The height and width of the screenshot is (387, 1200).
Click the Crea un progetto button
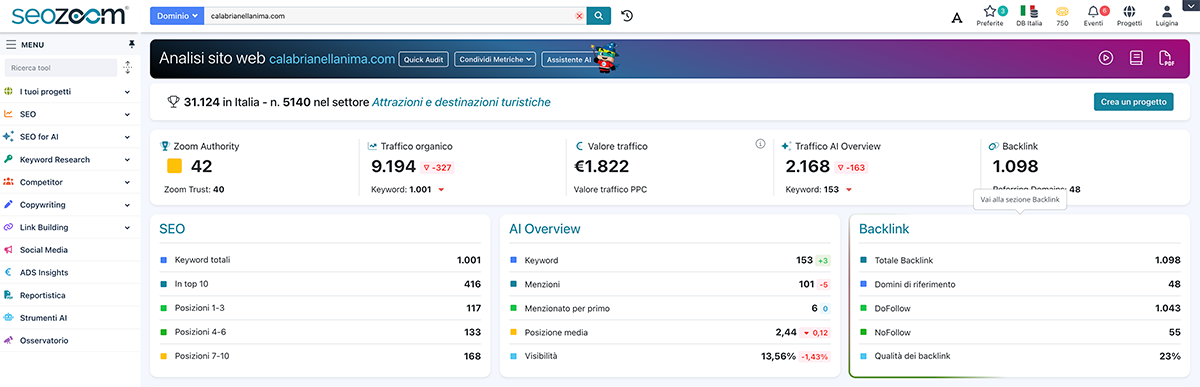[x=1134, y=102]
